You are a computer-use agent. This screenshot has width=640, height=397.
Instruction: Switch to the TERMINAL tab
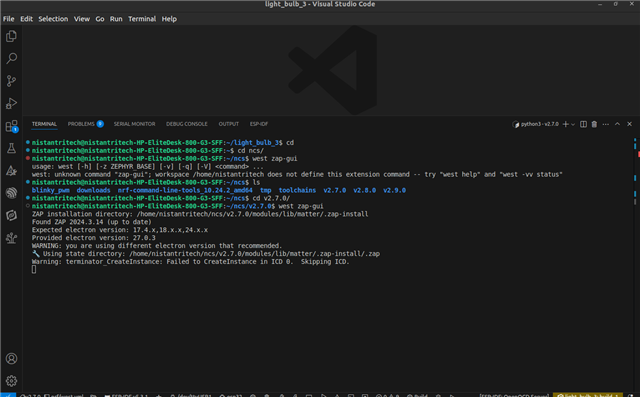pyautogui.click(x=44, y=124)
